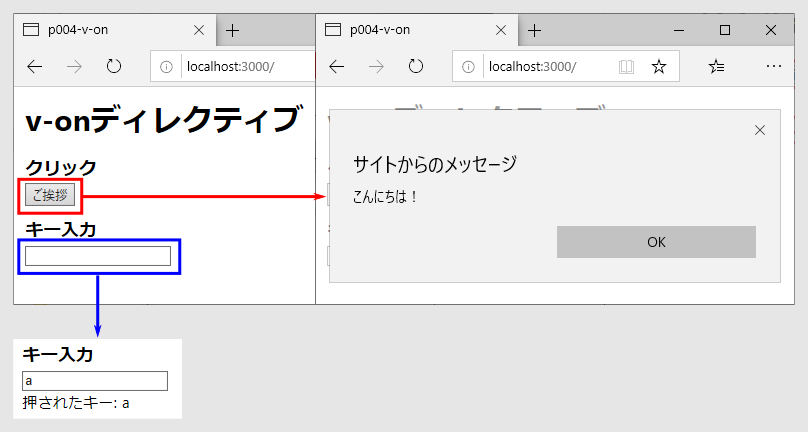Click forward arrow in the right browser window

(376, 67)
